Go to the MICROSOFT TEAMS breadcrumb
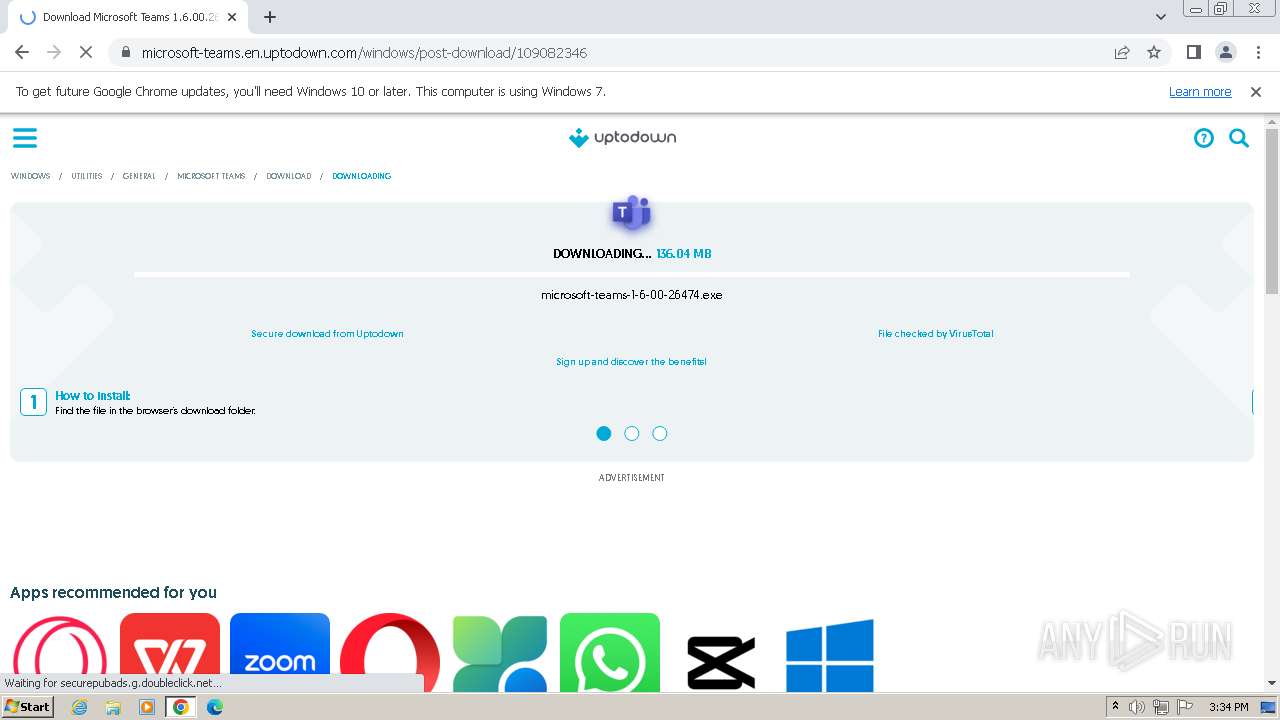Screen dimensions: 1280x720 pos(211,176)
